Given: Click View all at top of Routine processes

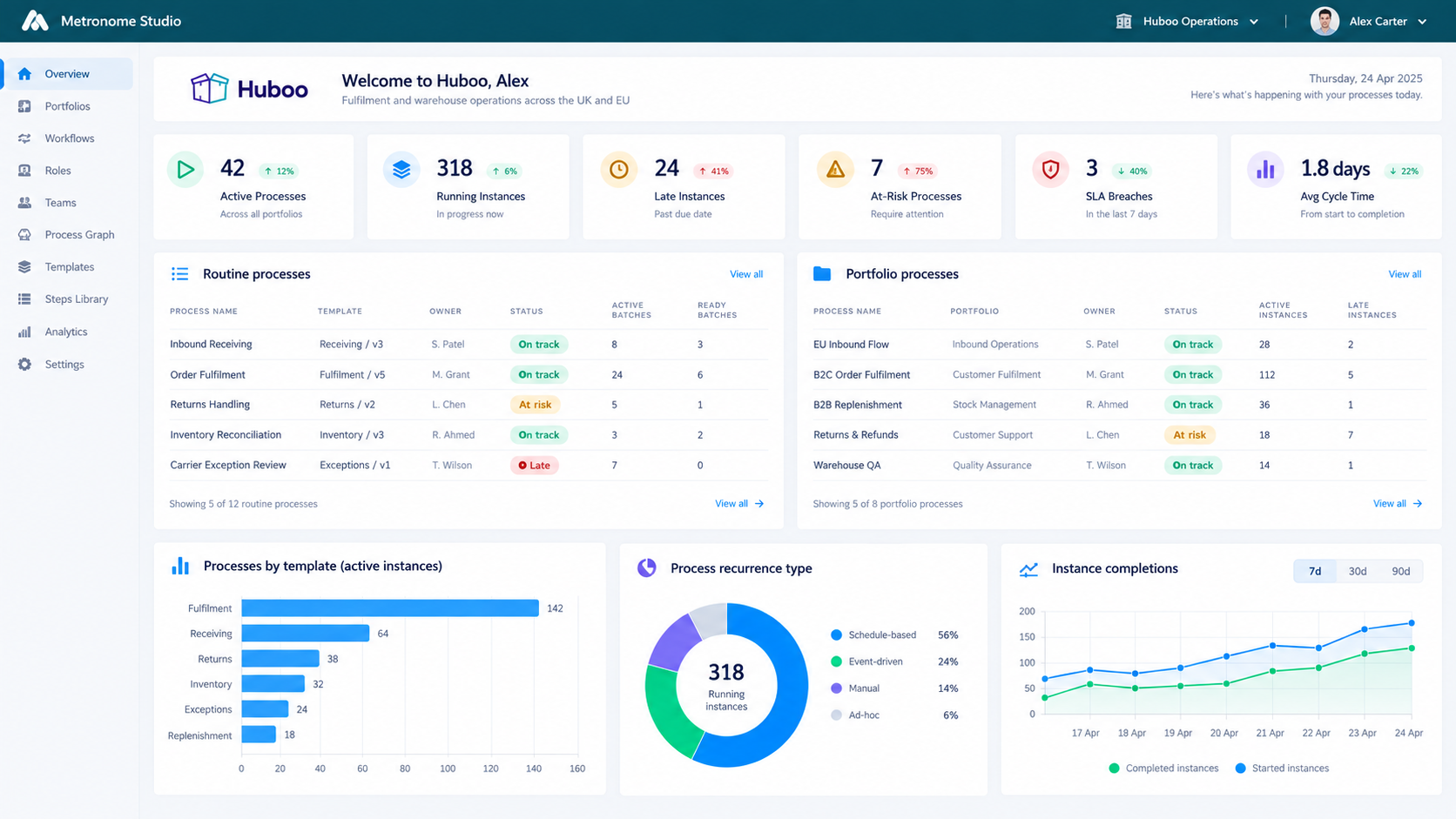Looking at the screenshot, I should [746, 274].
